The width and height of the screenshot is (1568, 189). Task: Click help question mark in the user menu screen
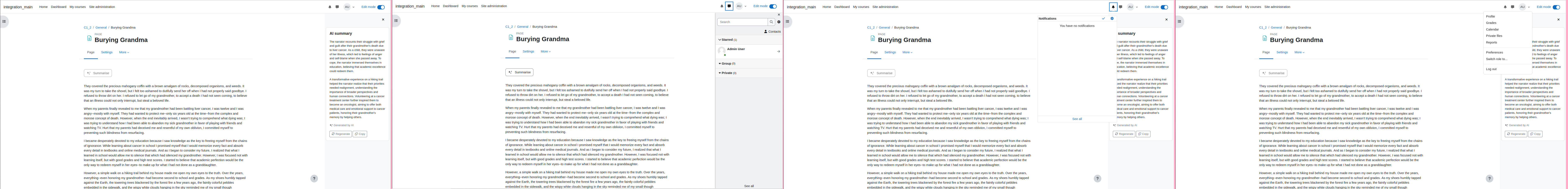coord(1490,179)
